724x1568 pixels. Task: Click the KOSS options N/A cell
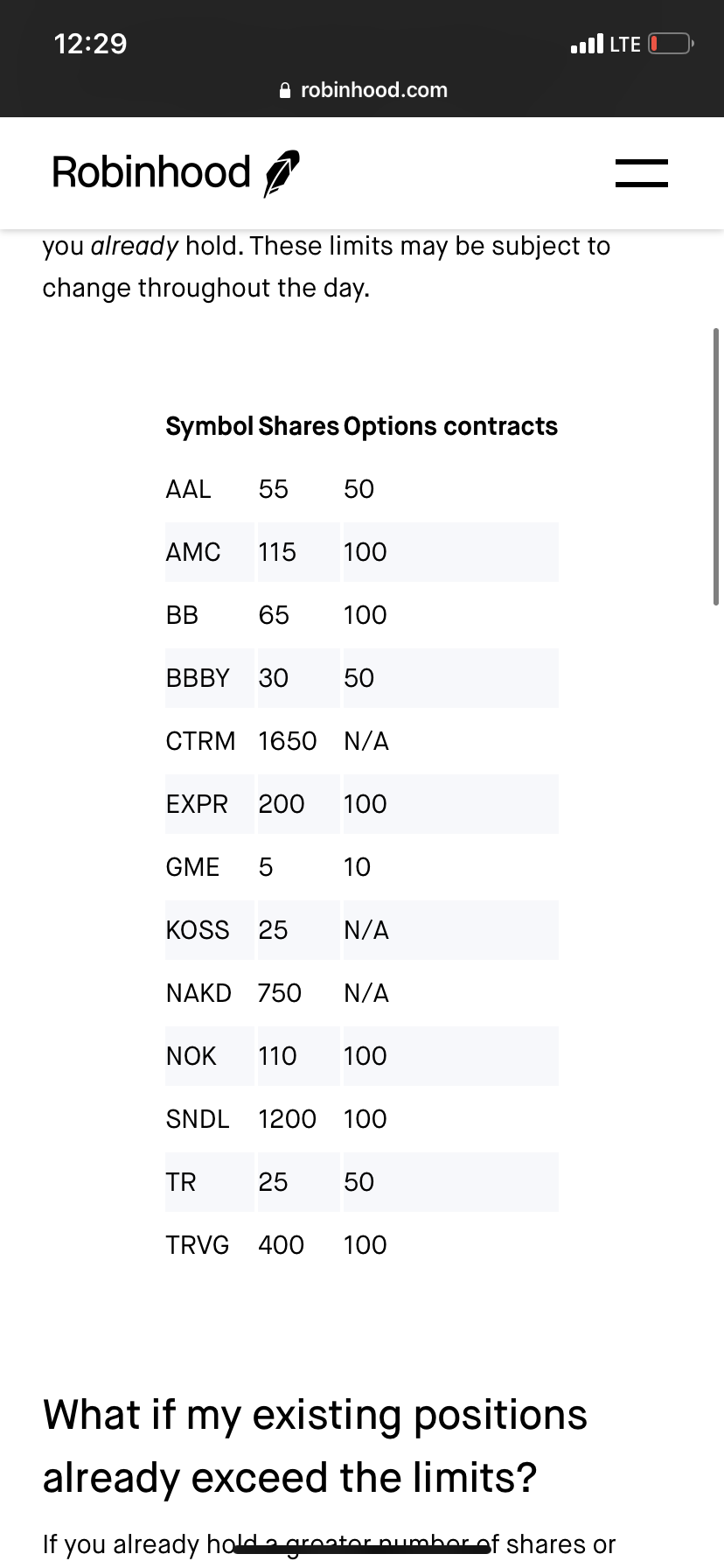click(x=366, y=930)
